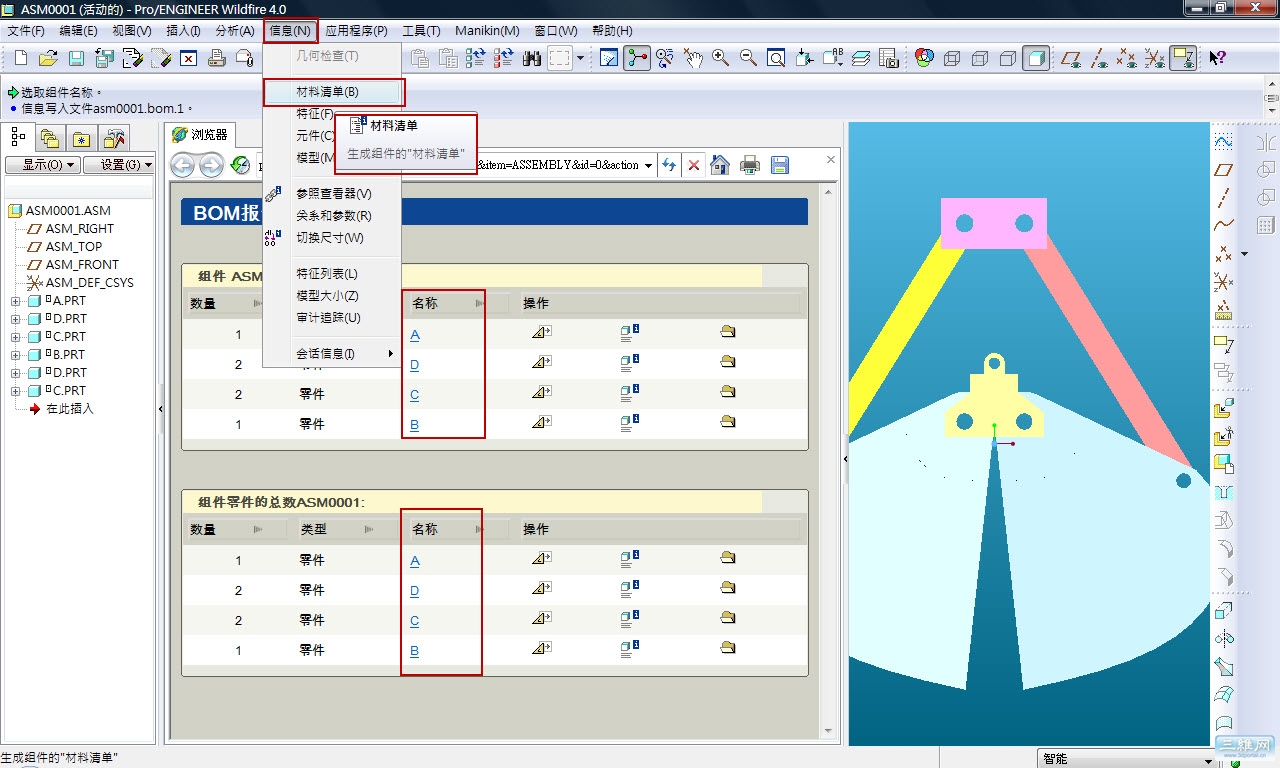Click the context help arrow-question icon
1280x768 pixels.
coord(1217,58)
